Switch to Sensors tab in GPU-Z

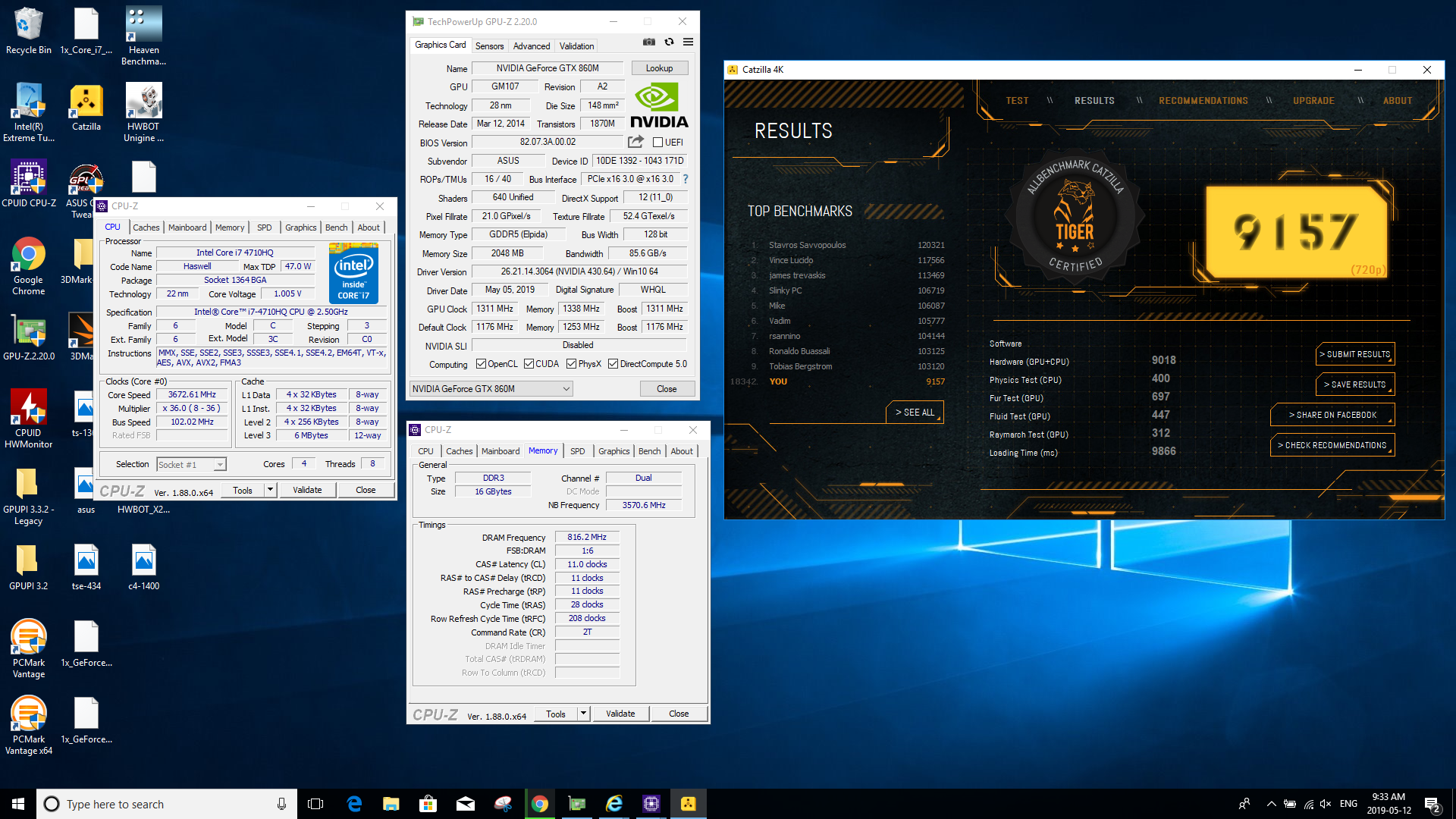coord(489,45)
